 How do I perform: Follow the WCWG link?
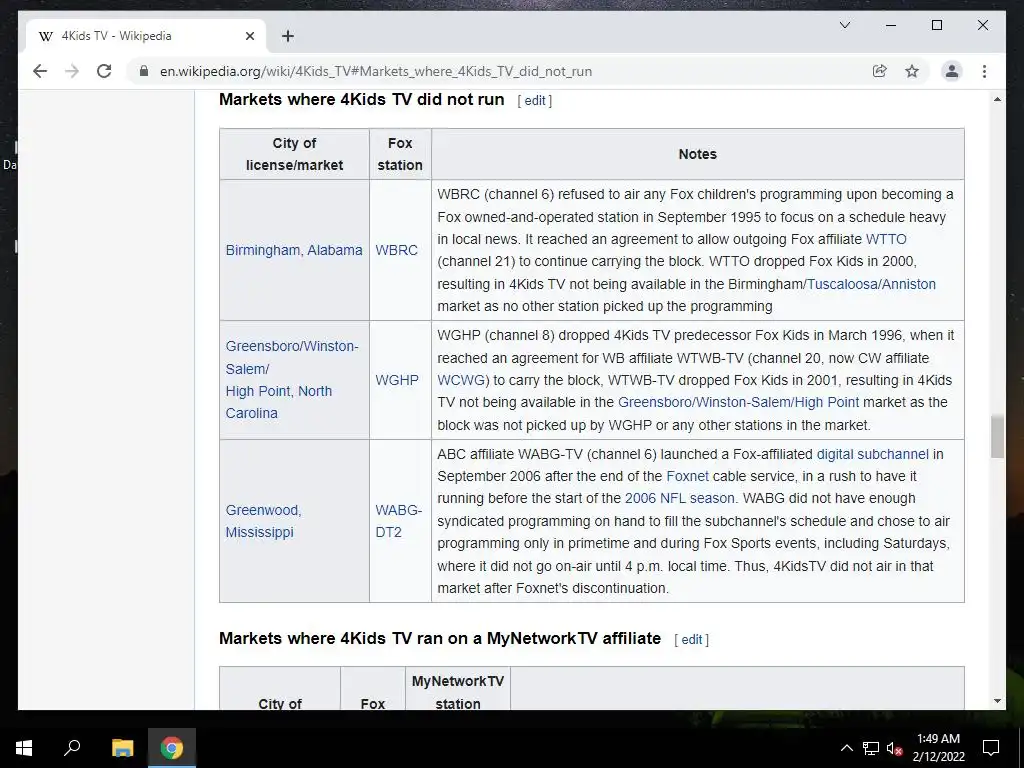[461, 380]
